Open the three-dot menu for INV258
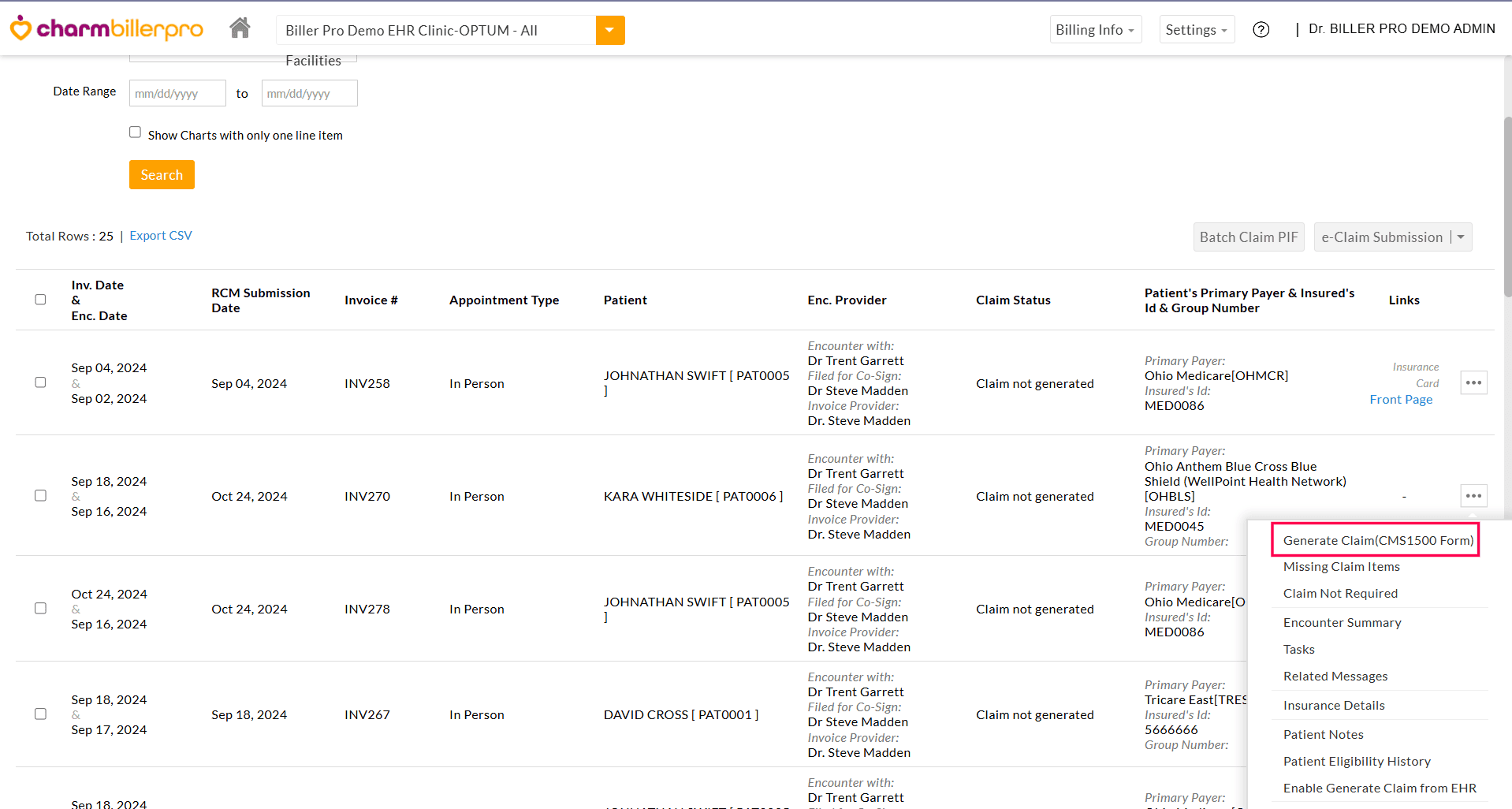The height and width of the screenshot is (809, 1512). pos(1473,382)
